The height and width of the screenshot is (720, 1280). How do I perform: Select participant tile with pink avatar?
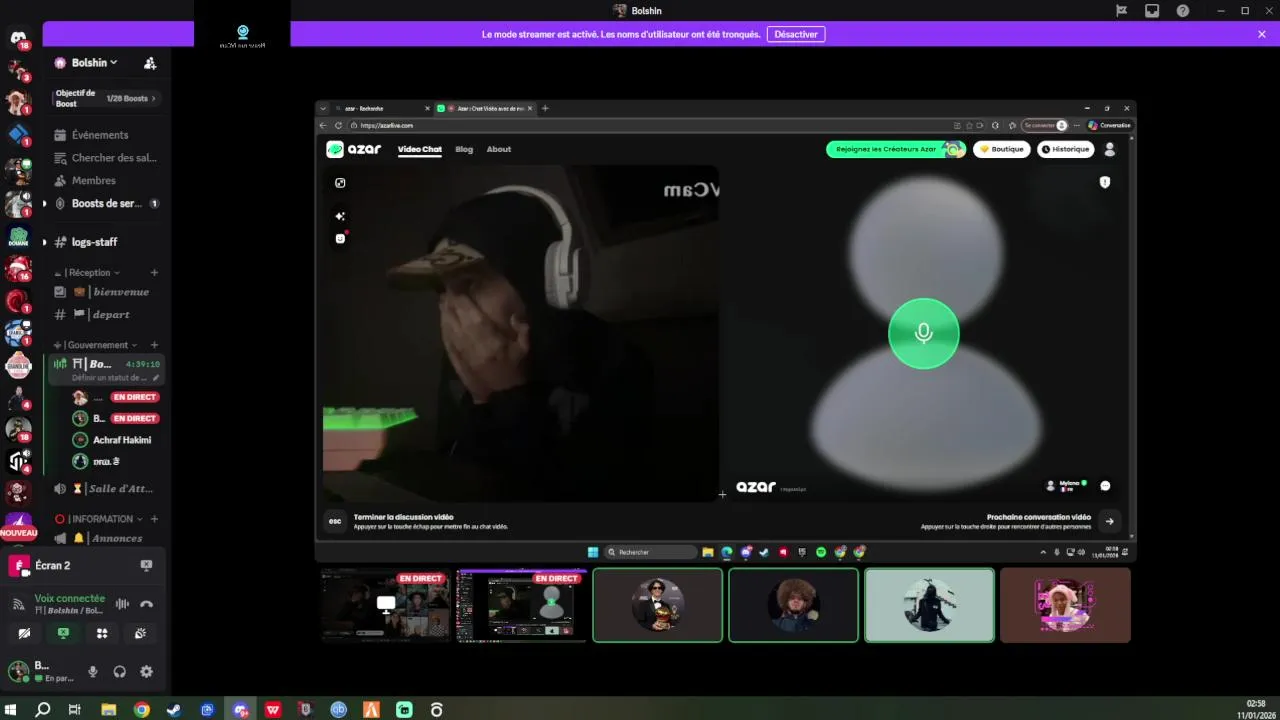[x=1065, y=605]
